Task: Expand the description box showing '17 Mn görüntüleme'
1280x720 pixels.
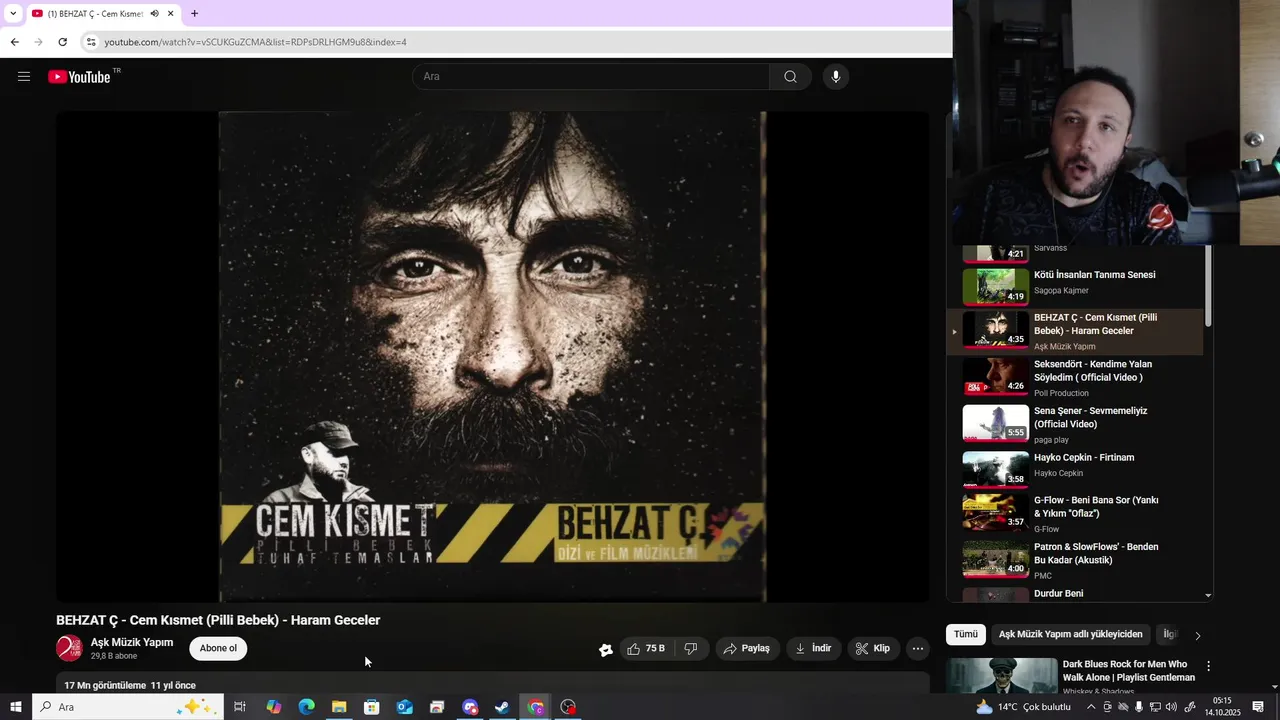Action: (492, 685)
